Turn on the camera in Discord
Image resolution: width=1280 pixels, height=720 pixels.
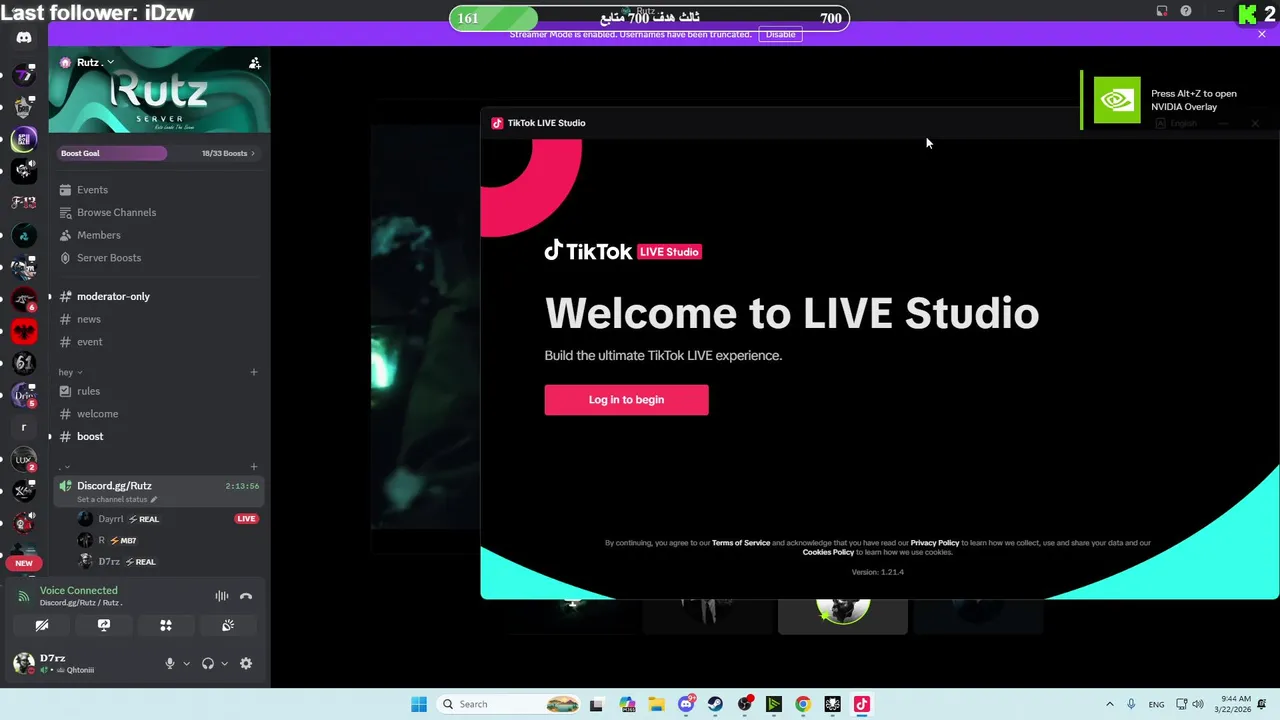click(x=42, y=626)
